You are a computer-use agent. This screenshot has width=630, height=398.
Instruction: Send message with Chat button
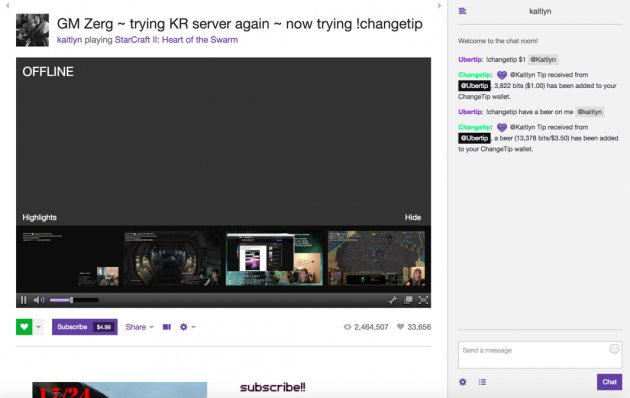click(x=609, y=382)
